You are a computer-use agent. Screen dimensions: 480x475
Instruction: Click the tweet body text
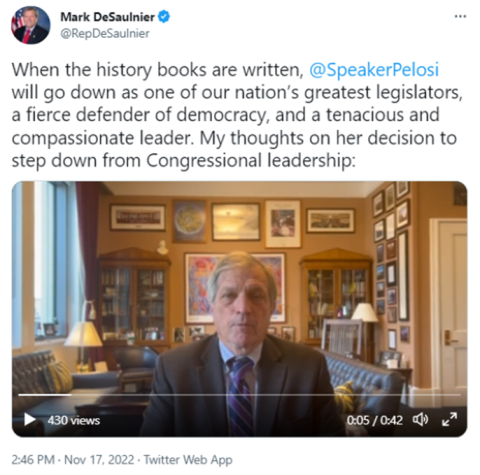click(x=237, y=115)
